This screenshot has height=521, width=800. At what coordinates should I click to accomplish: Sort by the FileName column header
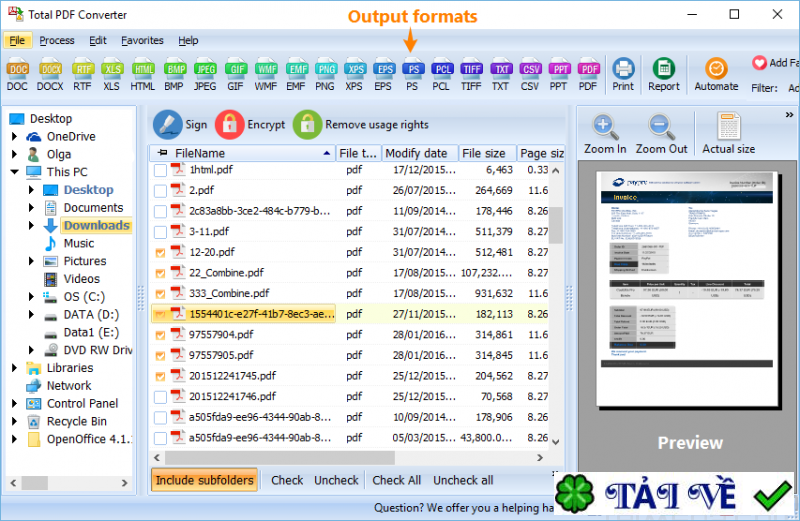pos(243,153)
